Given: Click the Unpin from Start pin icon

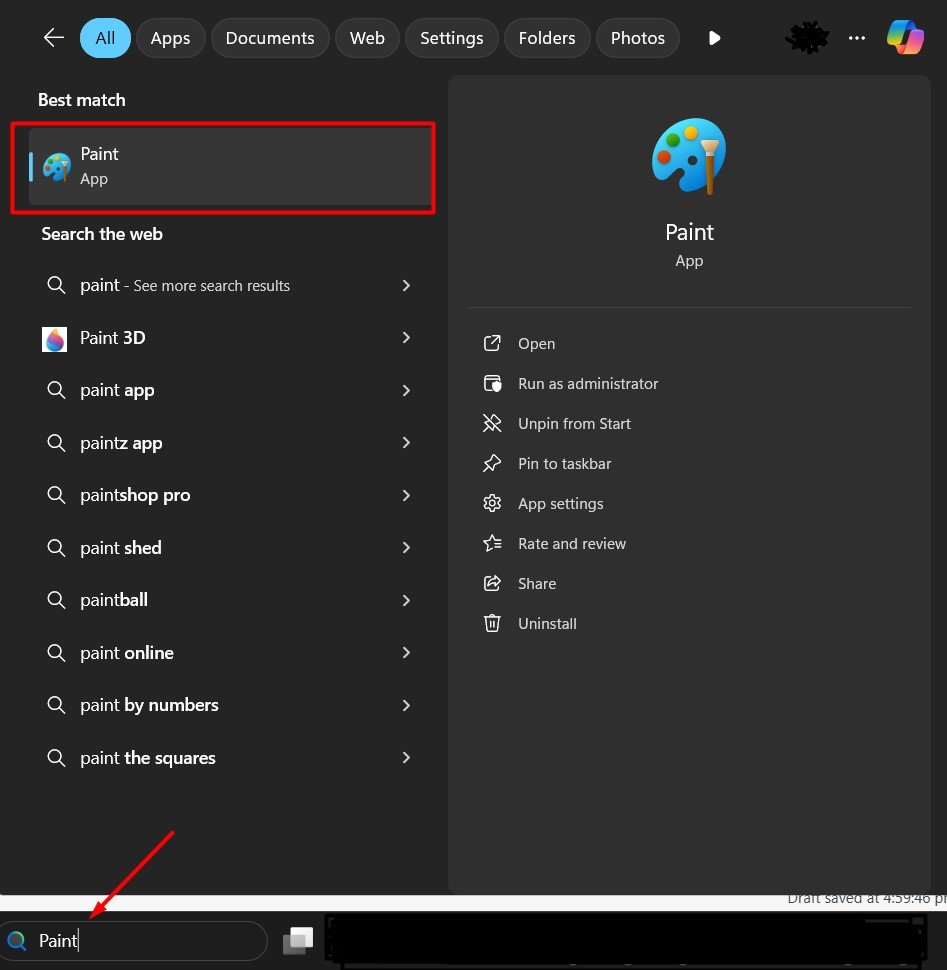Looking at the screenshot, I should (x=492, y=424).
